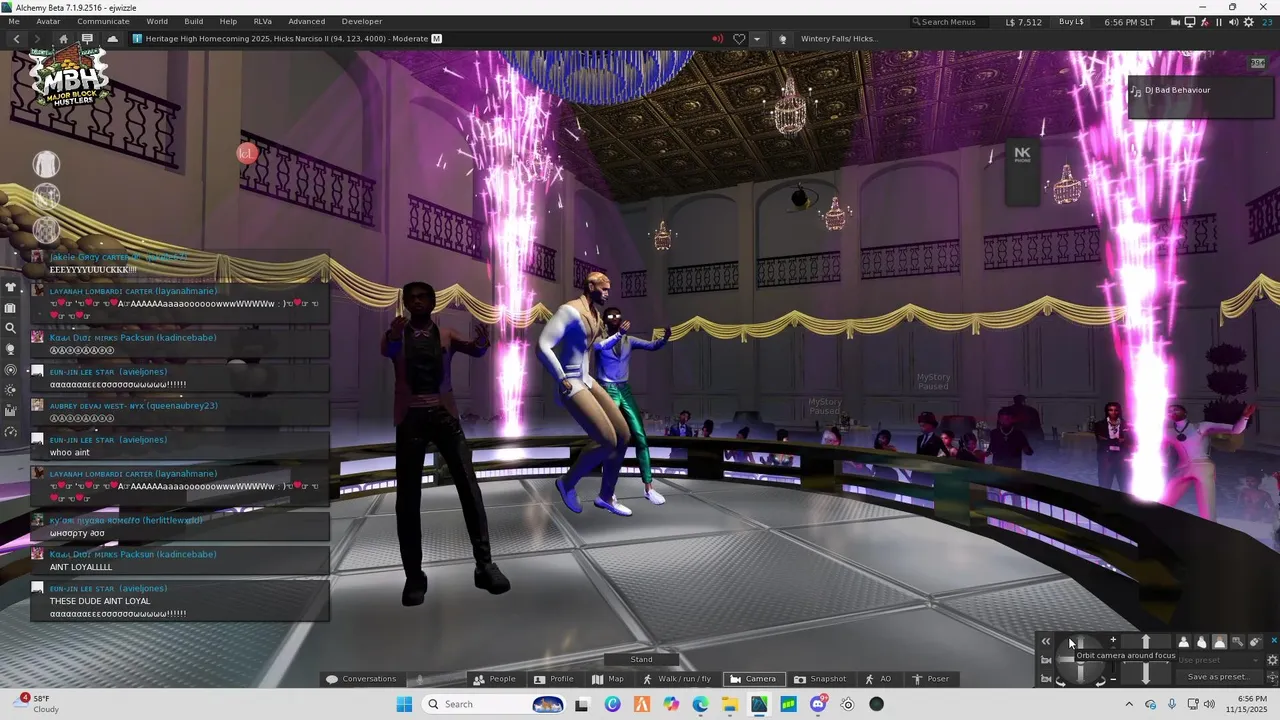1280x720 pixels.
Task: Open the environment sun-moon icon in sidebar
Action: point(10,391)
